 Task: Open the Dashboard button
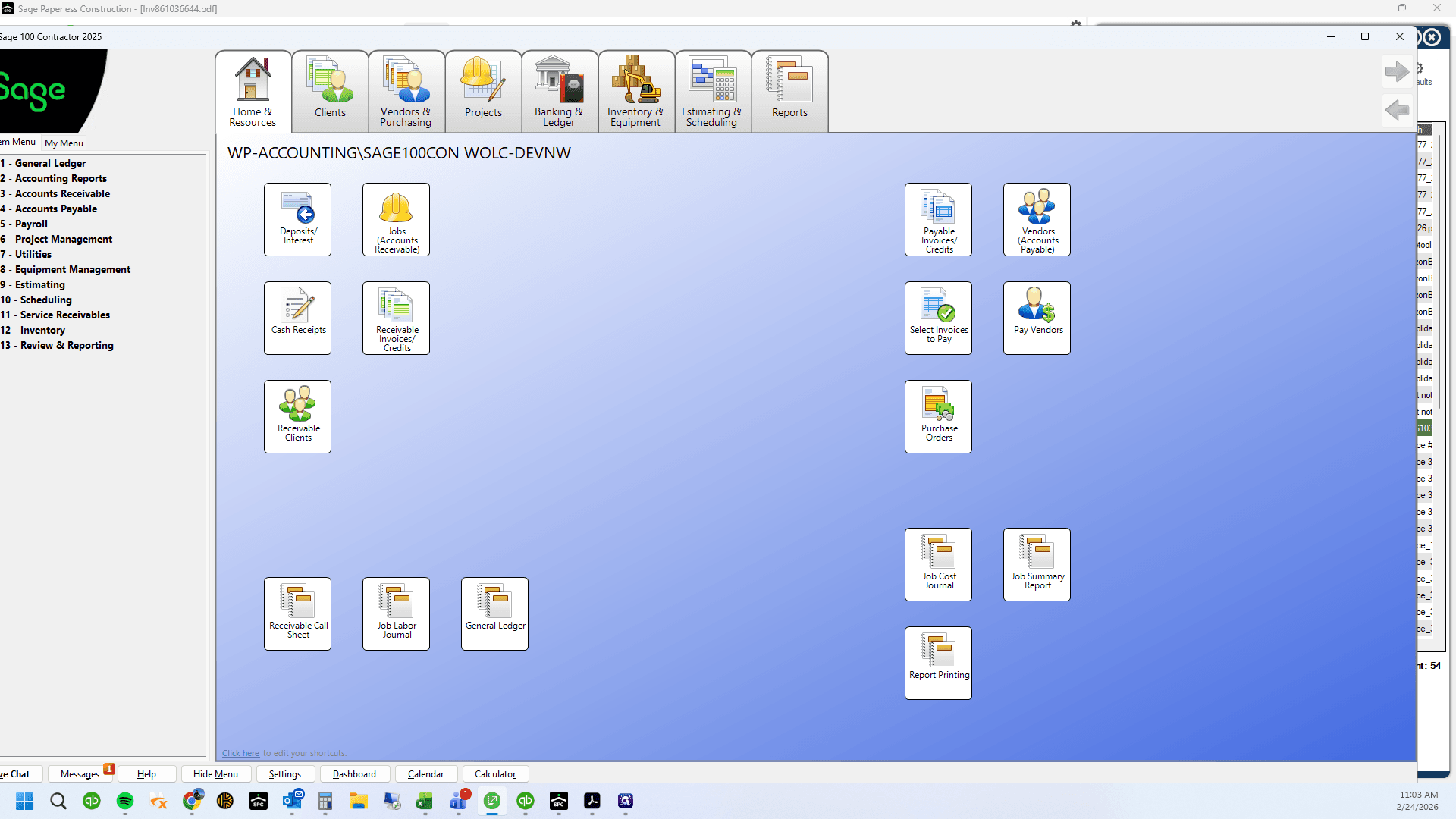[354, 773]
